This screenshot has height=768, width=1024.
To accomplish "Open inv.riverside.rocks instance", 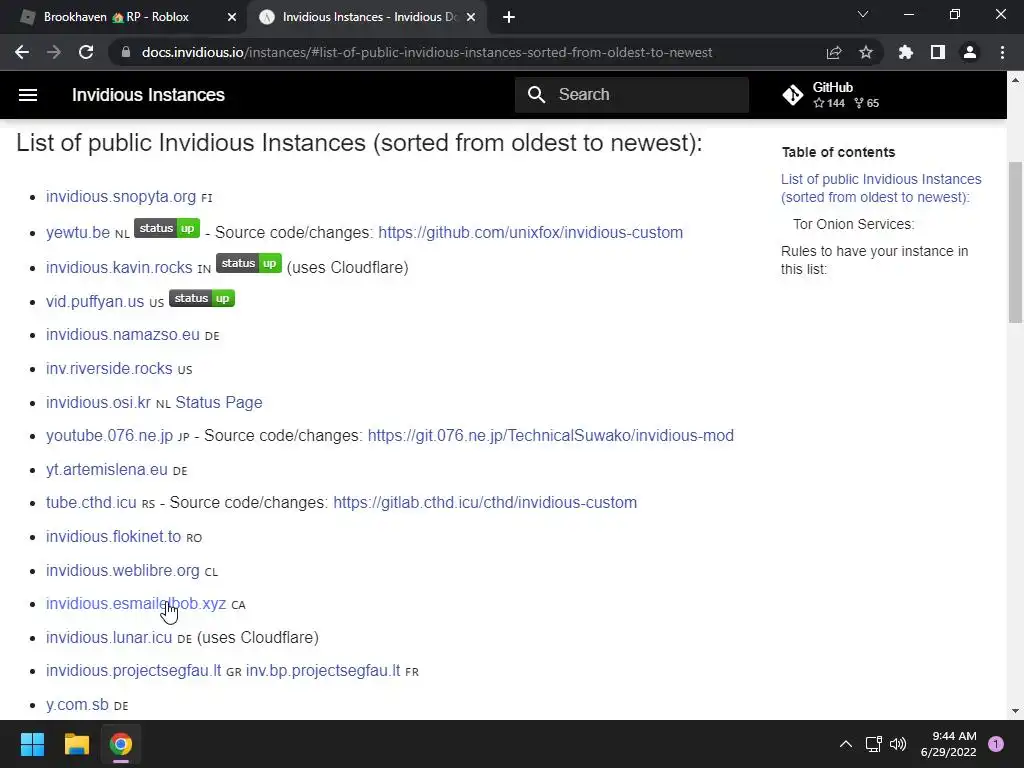I will 109,368.
